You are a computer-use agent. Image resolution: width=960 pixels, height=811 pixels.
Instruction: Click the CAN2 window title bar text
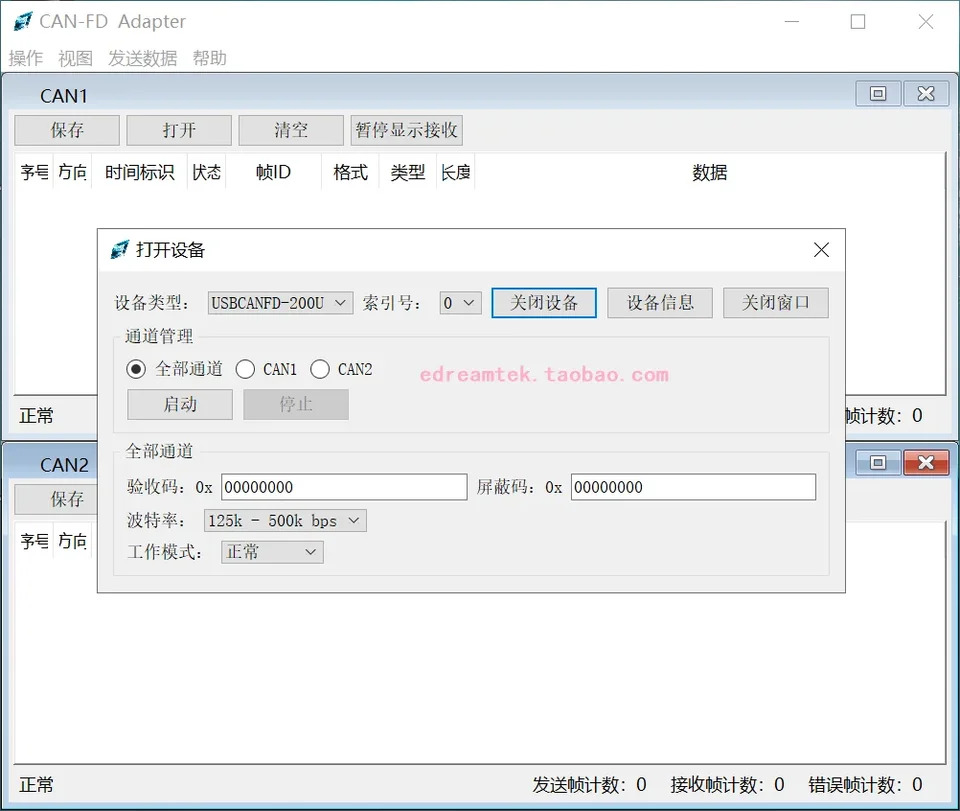pyautogui.click(x=64, y=465)
